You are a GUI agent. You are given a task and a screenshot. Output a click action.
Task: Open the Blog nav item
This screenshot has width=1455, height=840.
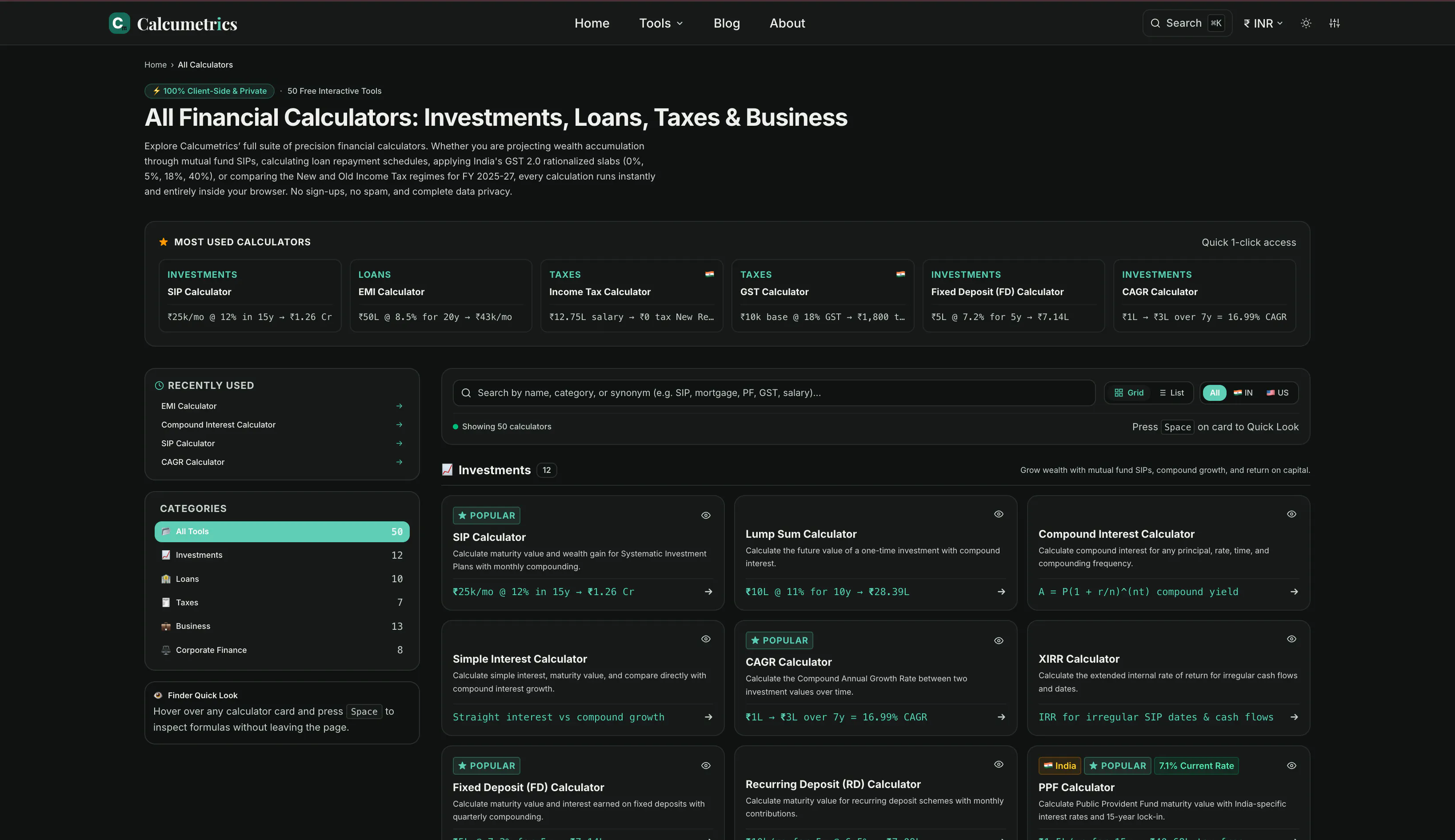[x=727, y=23]
